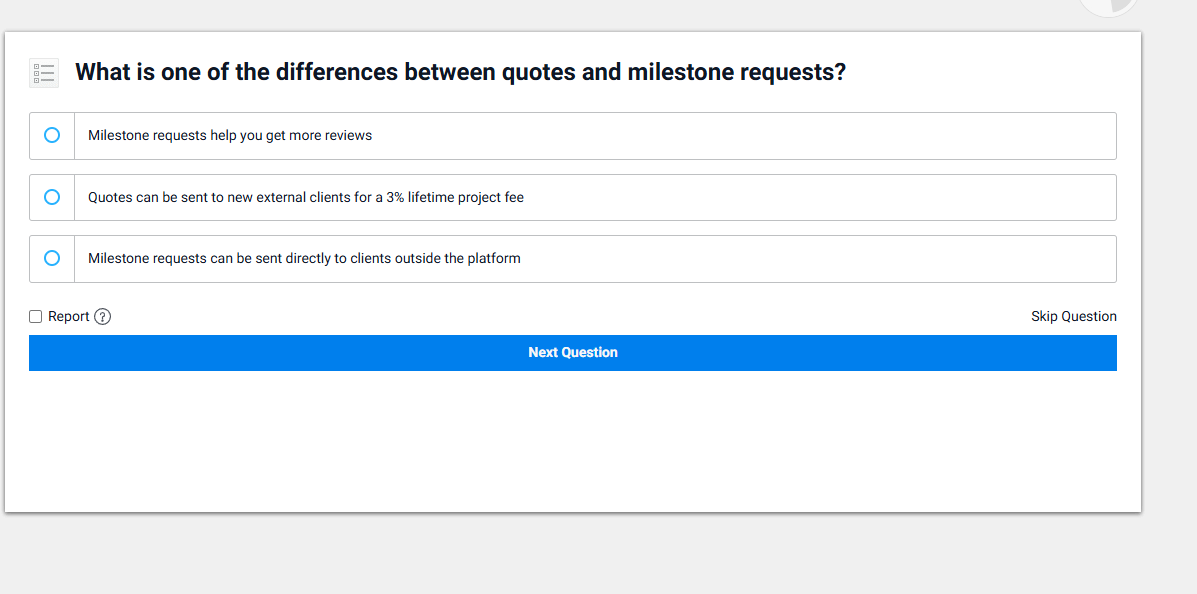Image resolution: width=1197 pixels, height=594 pixels.
Task: Click the answer text starting 'Quotes can be sent'
Action: click(x=306, y=198)
